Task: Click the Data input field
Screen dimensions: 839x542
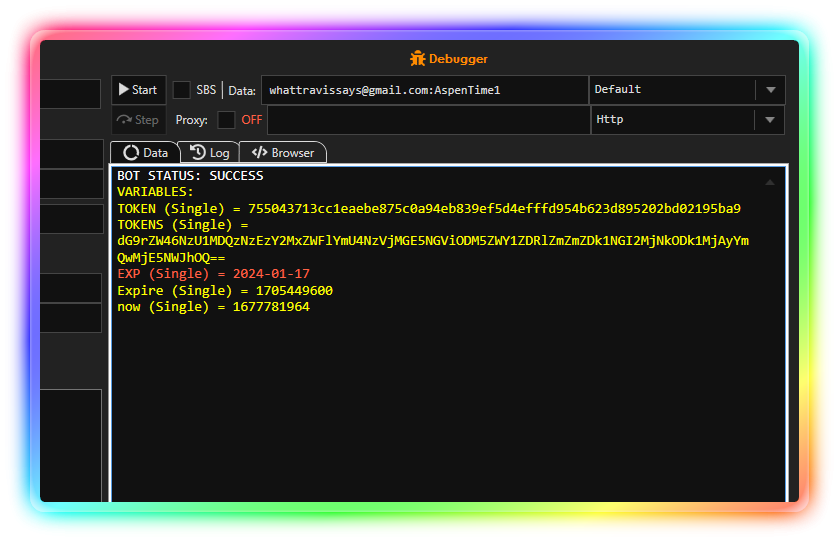Action: coord(425,90)
